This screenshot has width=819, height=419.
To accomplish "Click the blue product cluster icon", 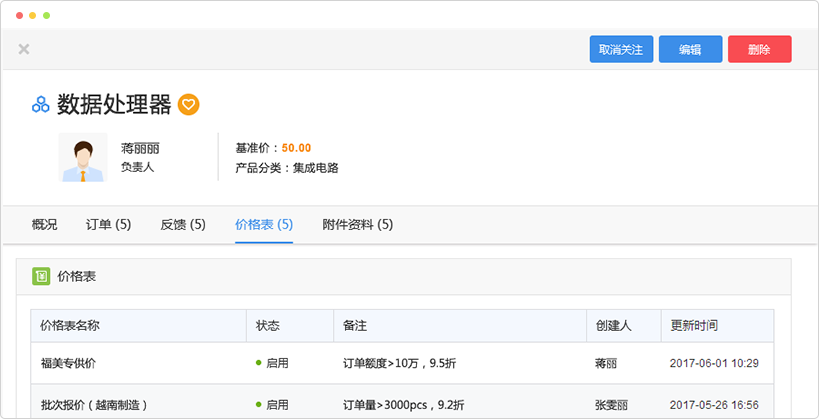I will (x=41, y=104).
